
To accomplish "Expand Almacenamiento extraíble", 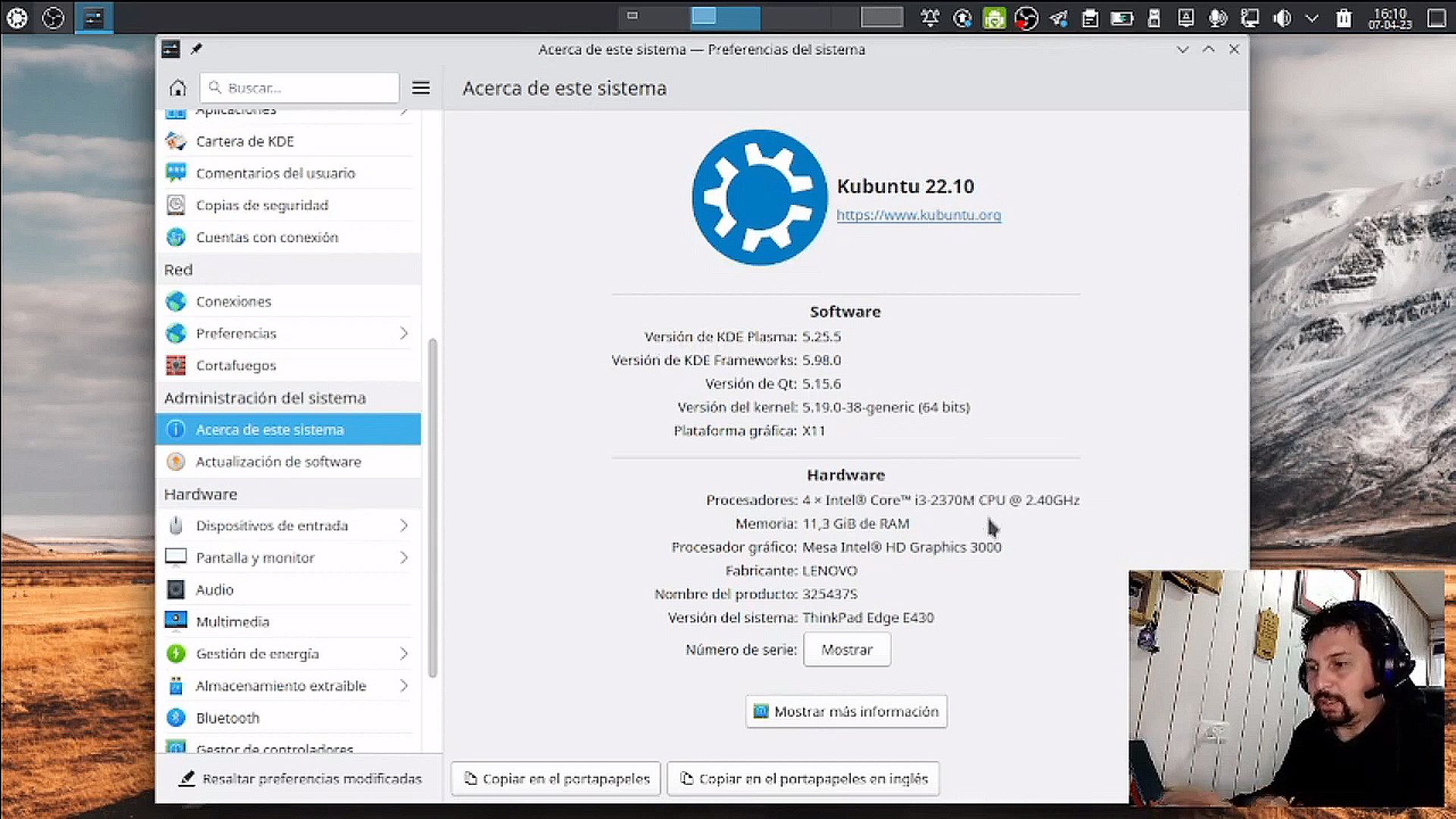I will point(403,686).
